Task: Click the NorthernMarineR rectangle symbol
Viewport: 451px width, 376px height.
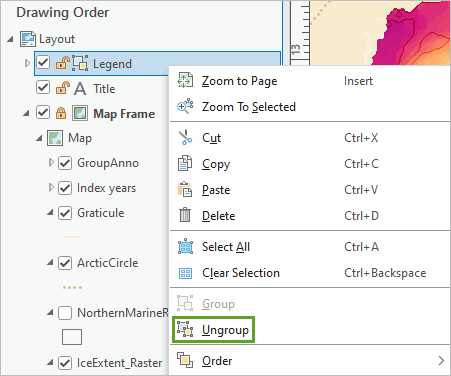Action: [72, 337]
